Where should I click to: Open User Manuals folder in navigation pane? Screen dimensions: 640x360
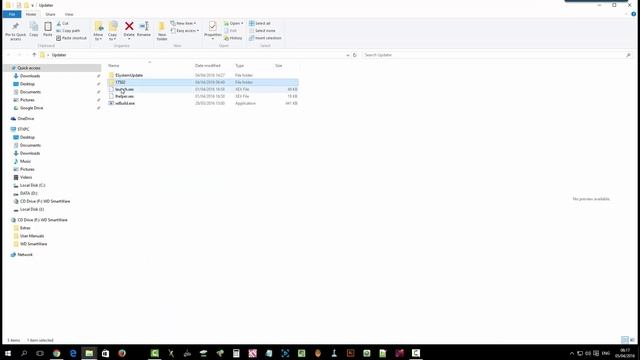tap(32, 236)
